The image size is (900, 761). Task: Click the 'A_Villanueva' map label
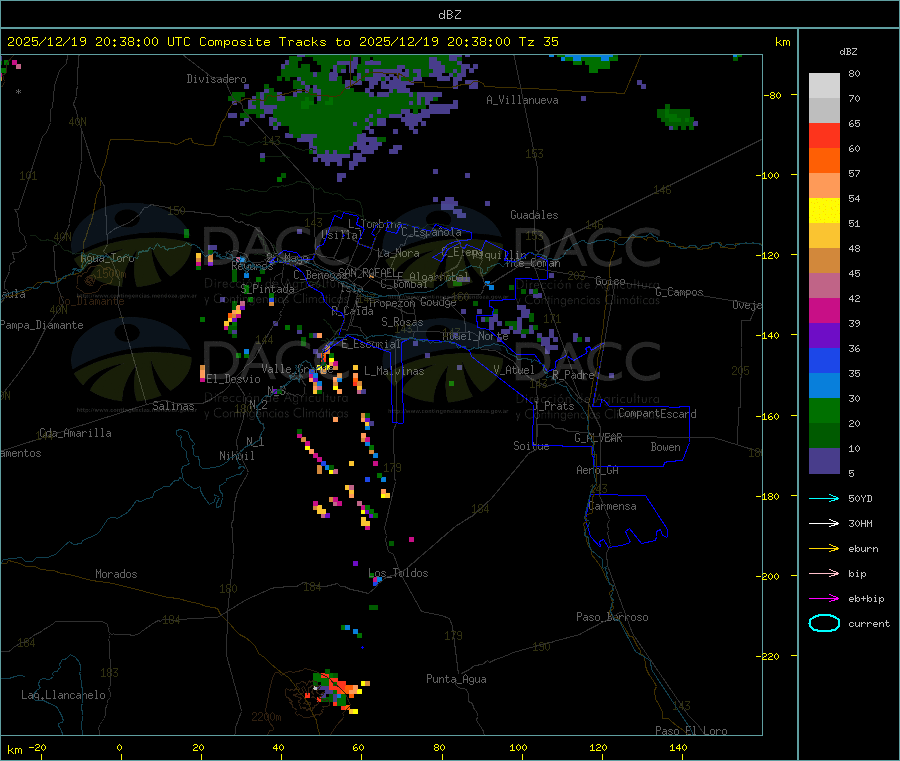[x=522, y=100]
